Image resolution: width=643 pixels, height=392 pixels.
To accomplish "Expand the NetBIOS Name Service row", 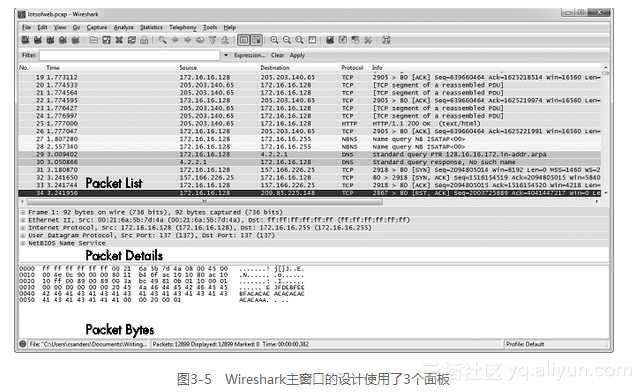I will [x=23, y=244].
